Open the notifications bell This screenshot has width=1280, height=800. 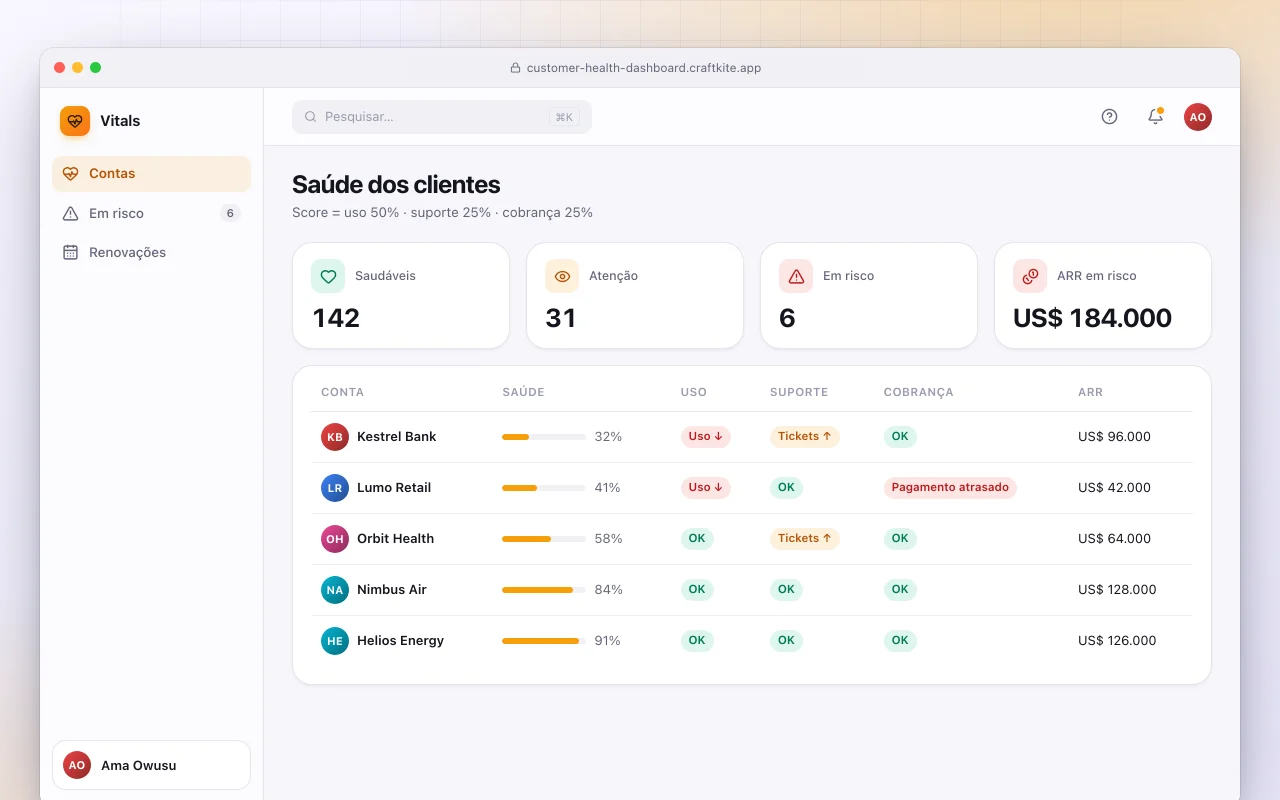tap(1155, 117)
